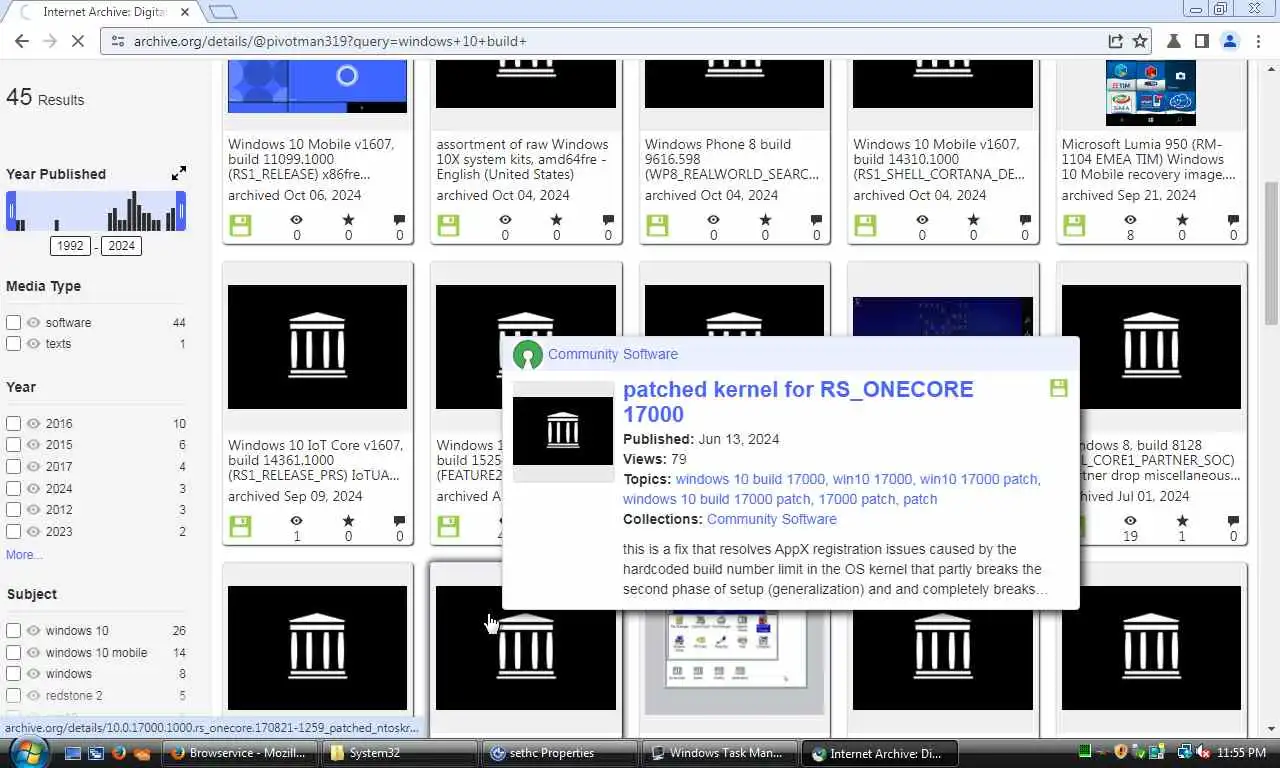The width and height of the screenshot is (1280, 768).
Task: Click reviews bubble on build 11099.1000 card
Action: point(399,220)
